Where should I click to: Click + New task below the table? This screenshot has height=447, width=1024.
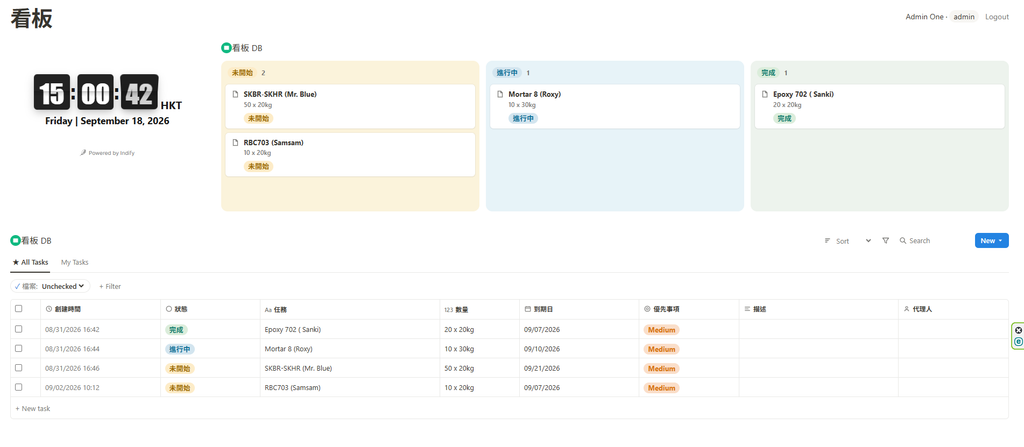tap(33, 408)
